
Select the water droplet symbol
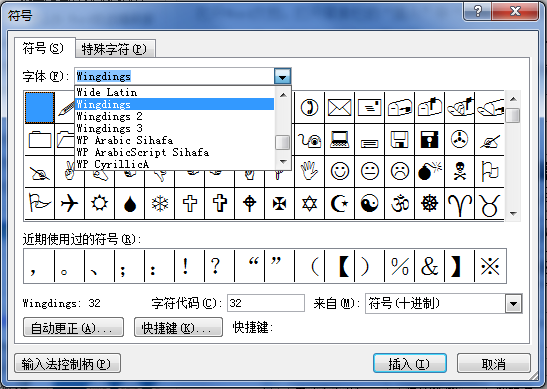129,203
